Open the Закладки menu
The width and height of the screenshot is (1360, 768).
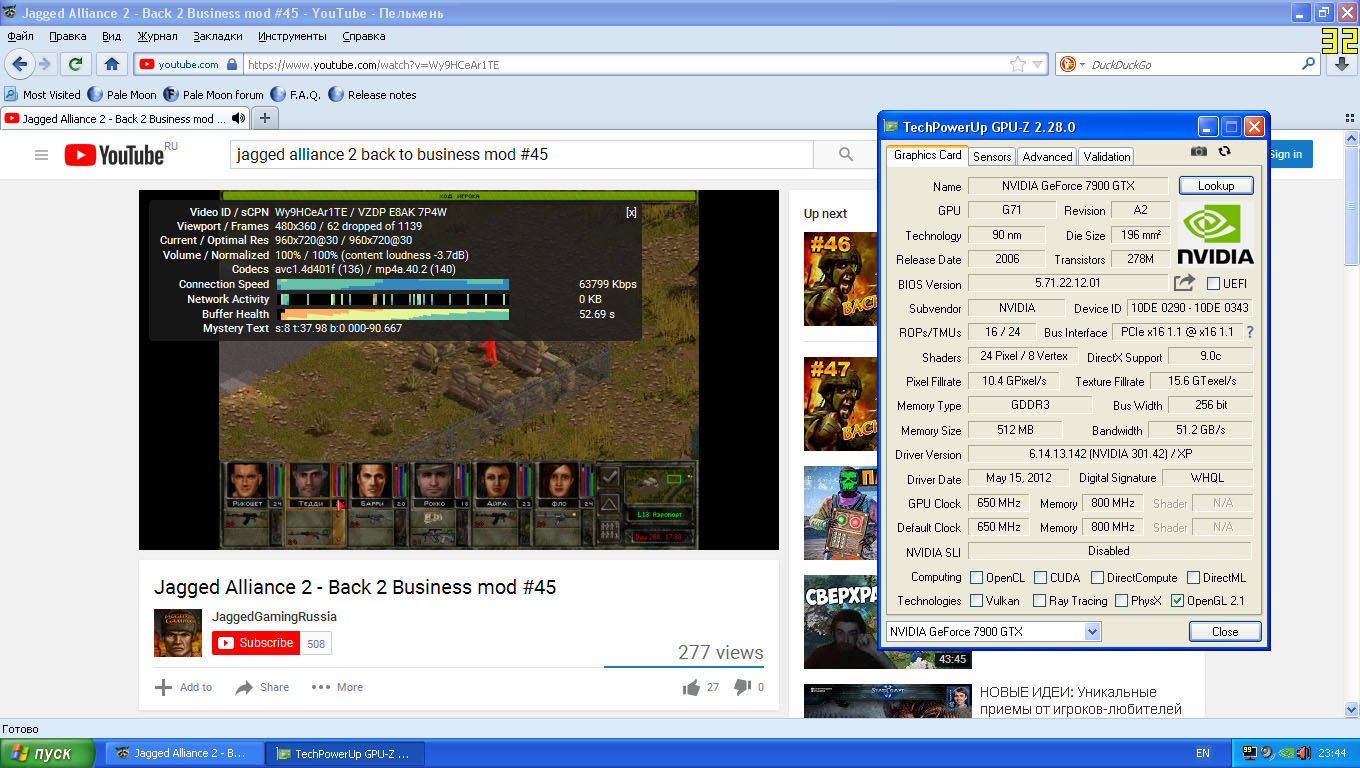point(218,36)
